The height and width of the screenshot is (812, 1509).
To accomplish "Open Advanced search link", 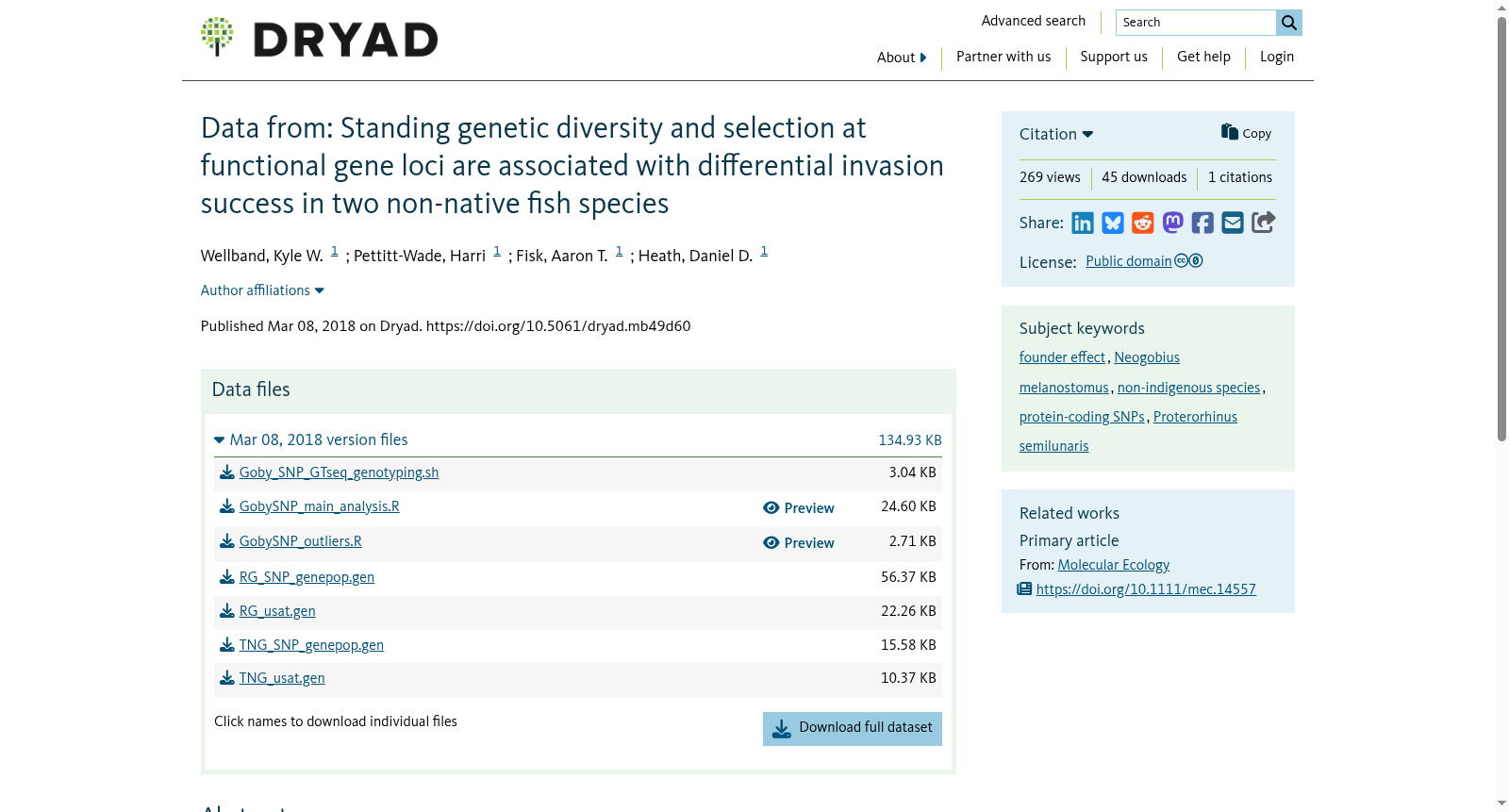I will [1034, 21].
